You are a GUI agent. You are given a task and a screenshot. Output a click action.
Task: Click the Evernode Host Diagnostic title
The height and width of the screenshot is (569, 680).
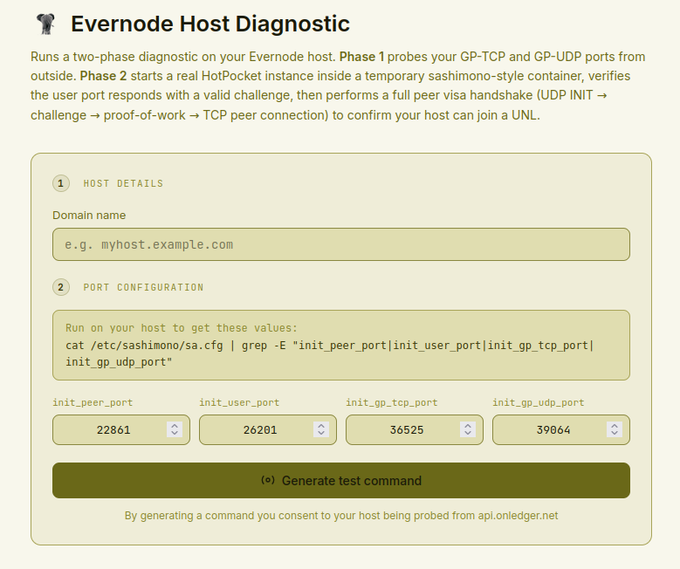(x=210, y=23)
